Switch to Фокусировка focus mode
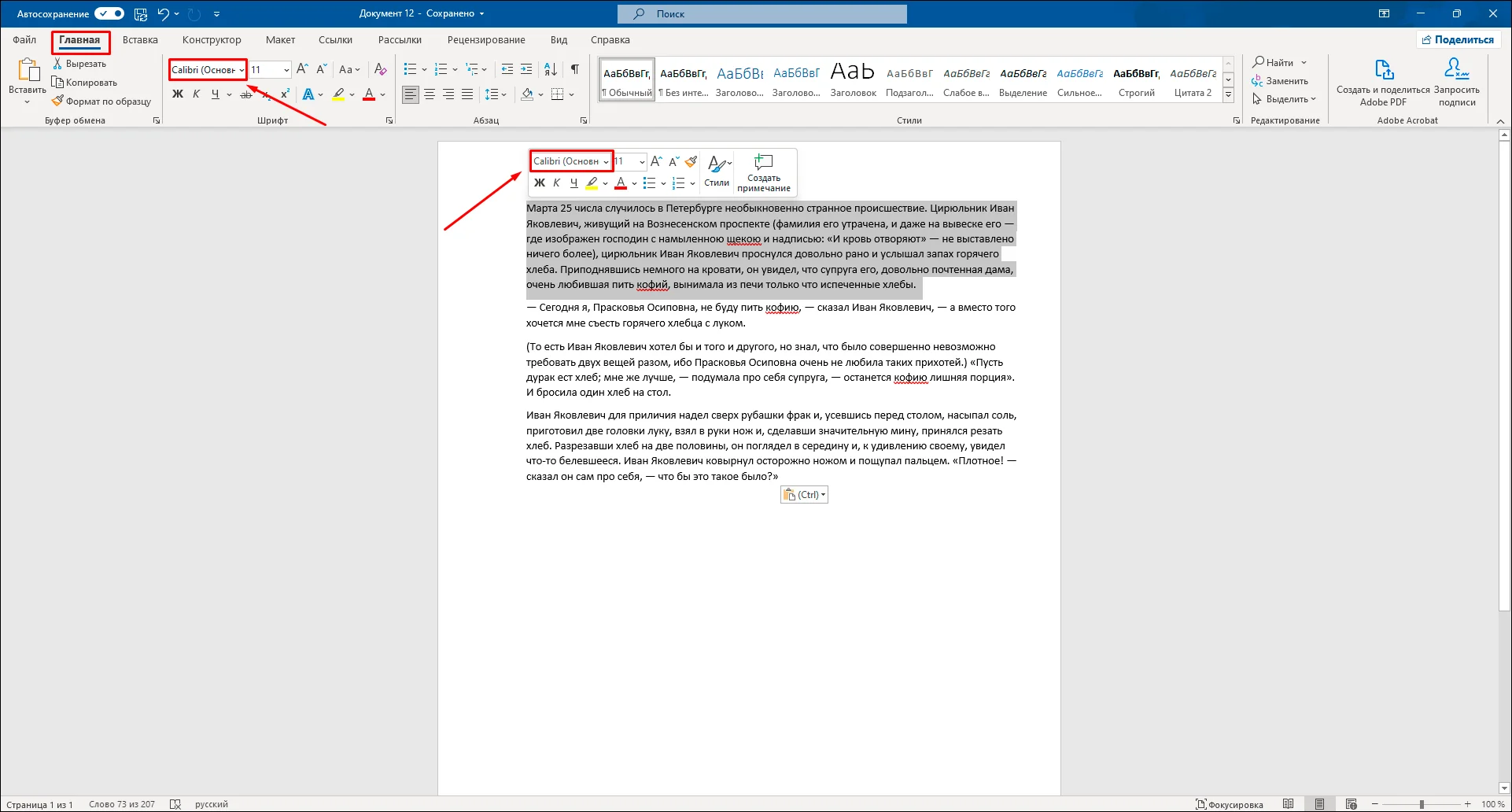The width and height of the screenshot is (1512, 812). pyautogui.click(x=1230, y=804)
